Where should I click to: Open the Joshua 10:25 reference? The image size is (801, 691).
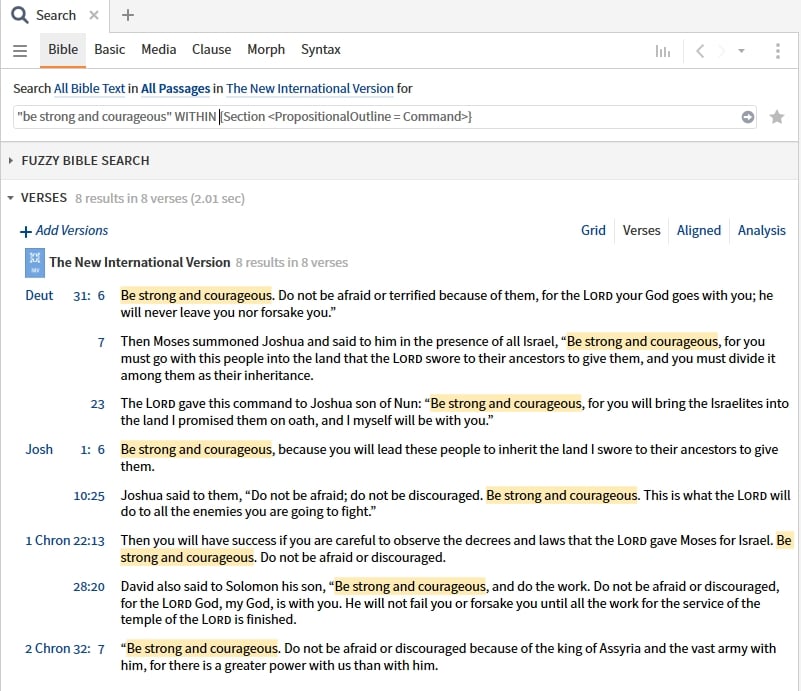(89, 496)
